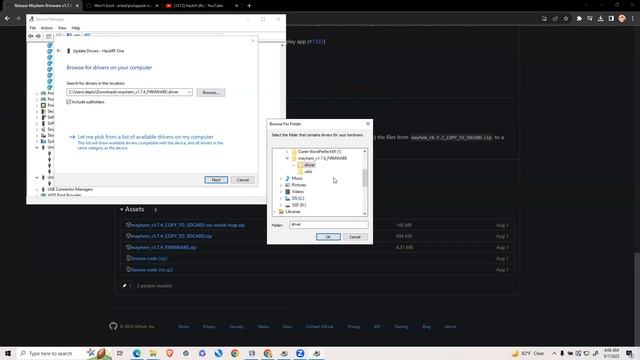Go back in Update Drivers wizard
Viewport: 640px width, 360px height.
[x=59, y=51]
